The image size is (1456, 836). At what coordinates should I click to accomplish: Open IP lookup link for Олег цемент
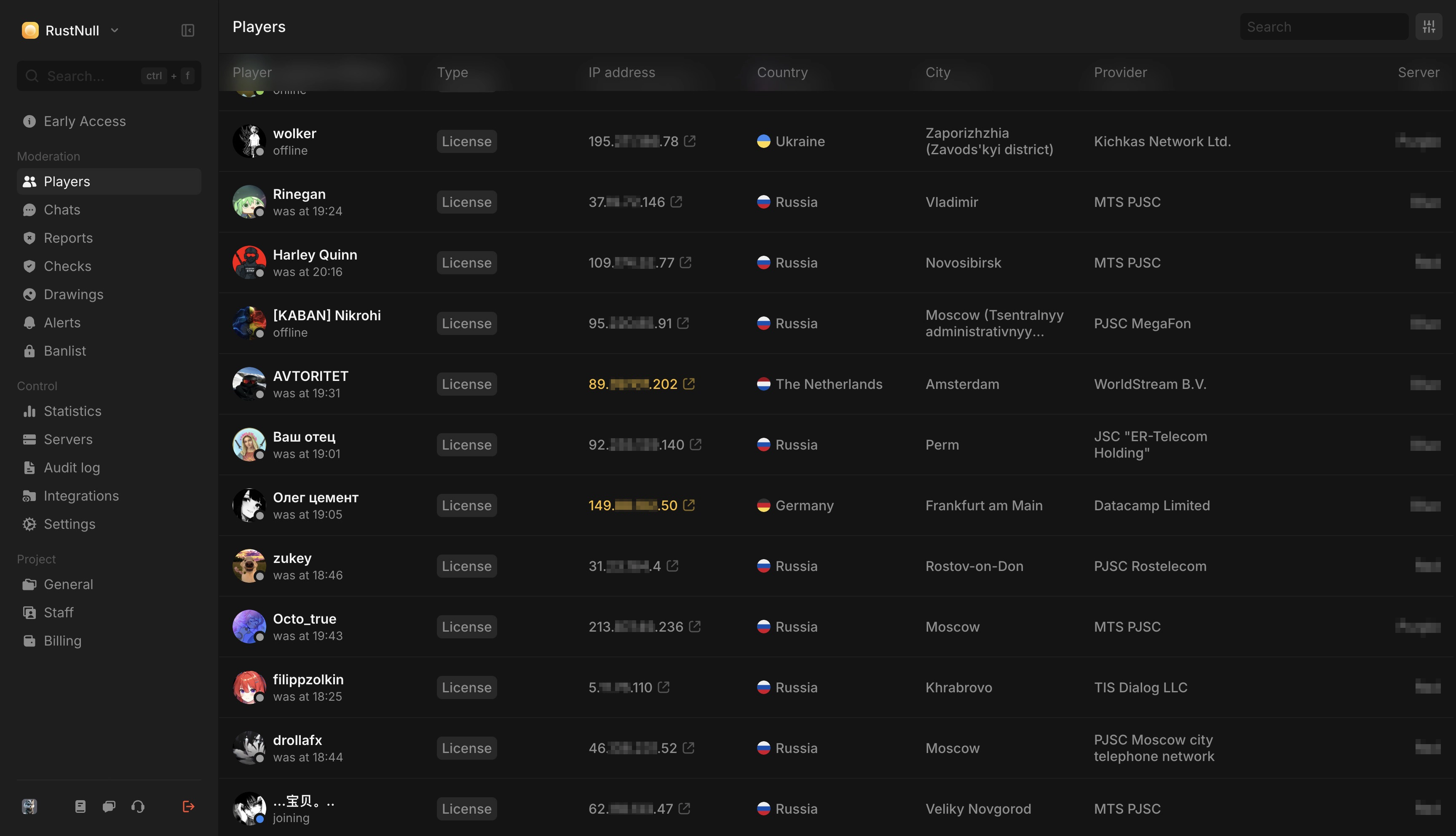click(x=689, y=505)
